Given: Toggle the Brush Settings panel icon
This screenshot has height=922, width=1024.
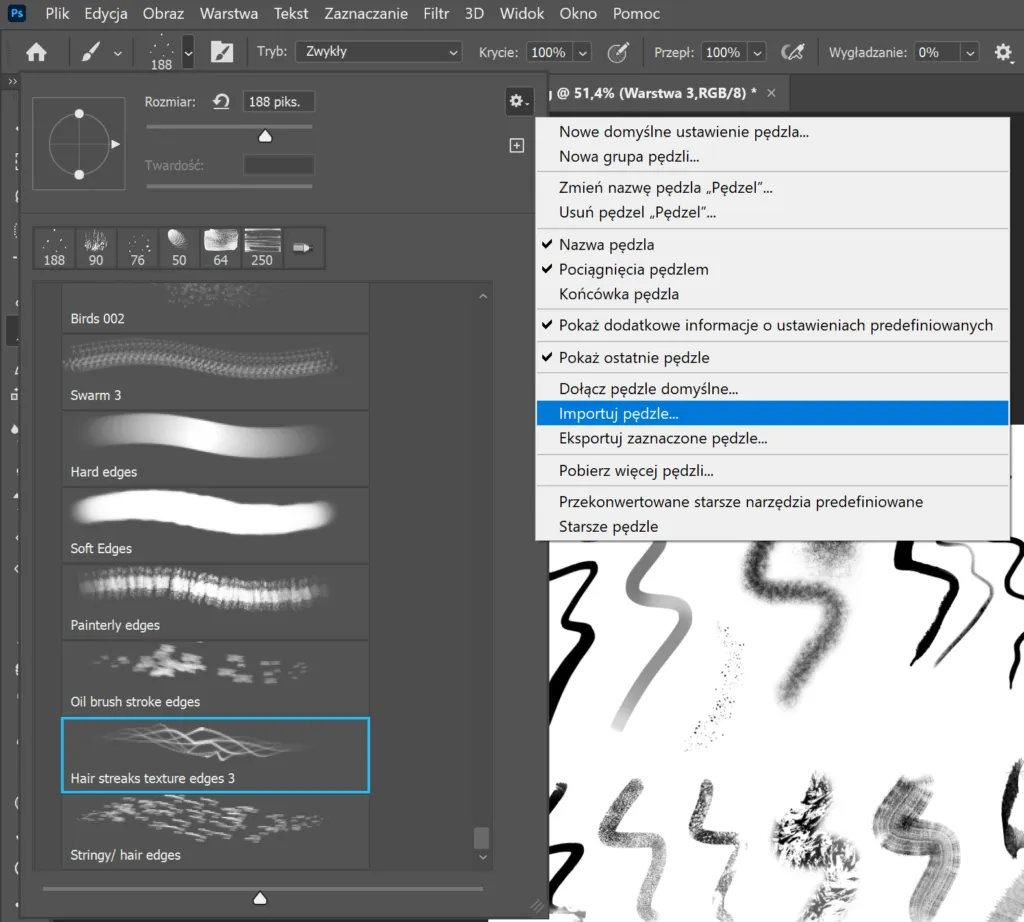Looking at the screenshot, I should pos(222,52).
